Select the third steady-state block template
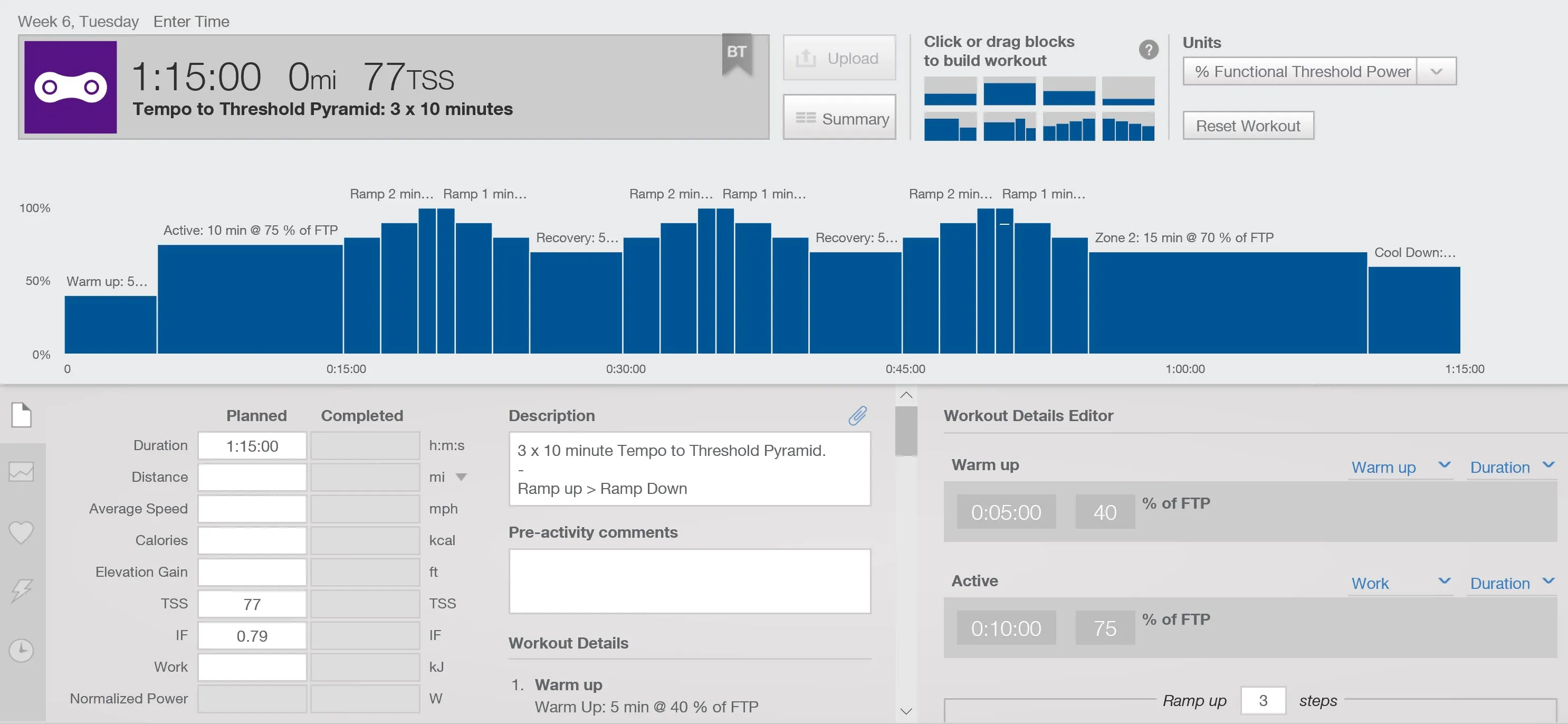 [1068, 91]
